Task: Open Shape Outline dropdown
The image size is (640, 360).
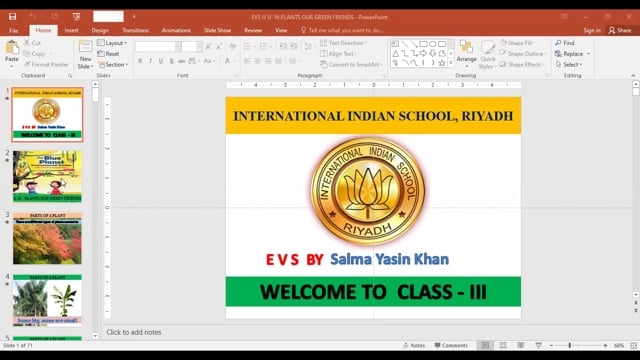Action: pyautogui.click(x=523, y=53)
